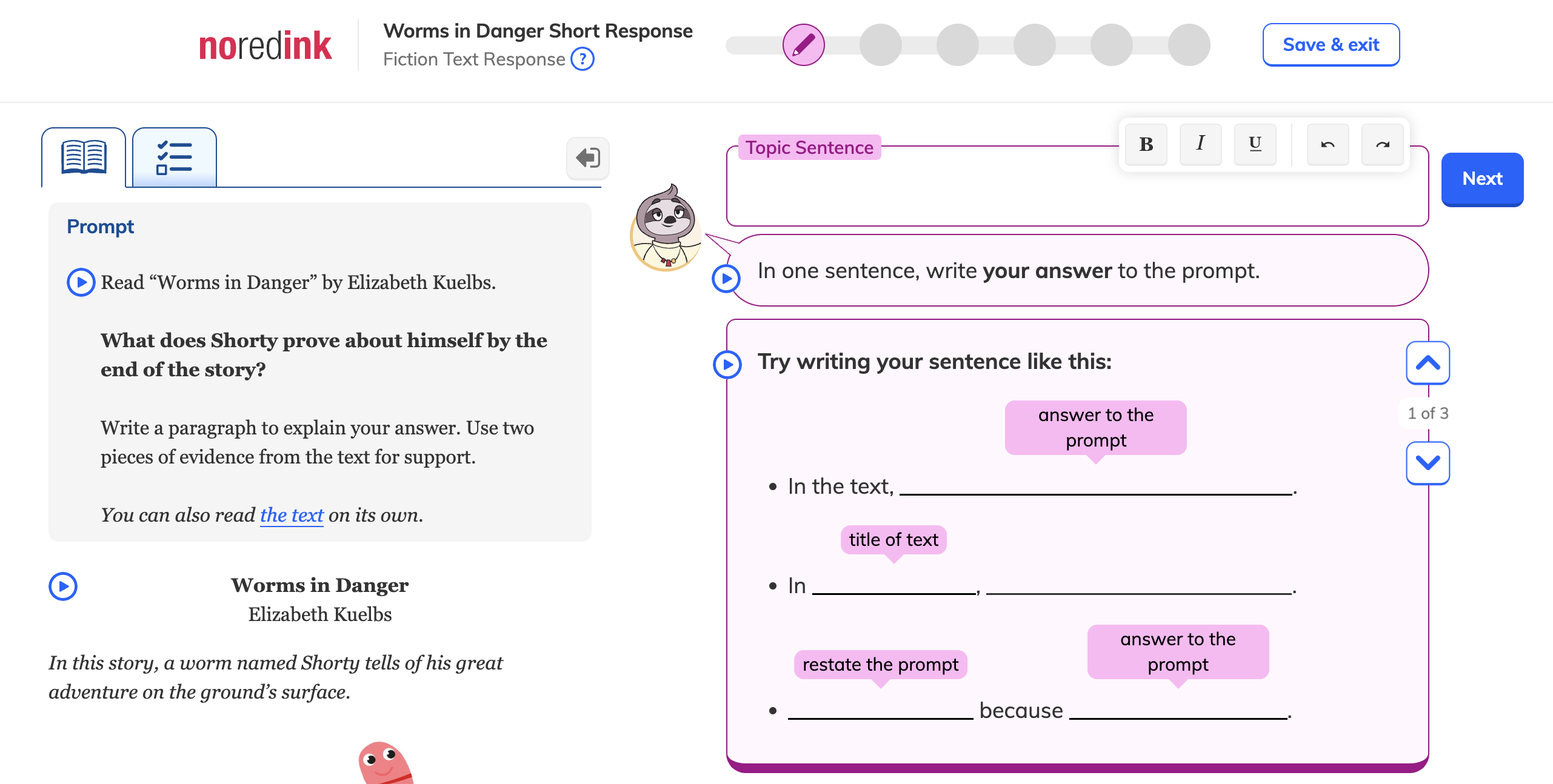Open 'the text' link
The height and width of the screenshot is (784, 1553).
292,515
